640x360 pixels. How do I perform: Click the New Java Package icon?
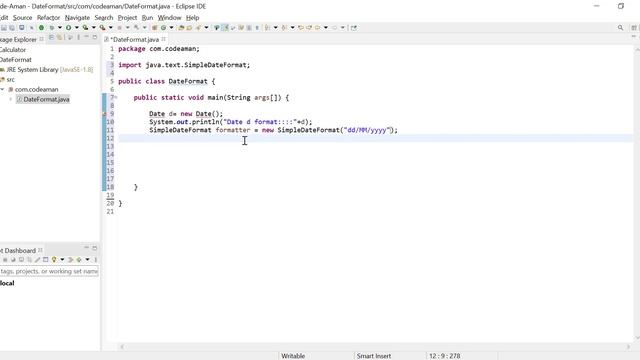[155, 28]
